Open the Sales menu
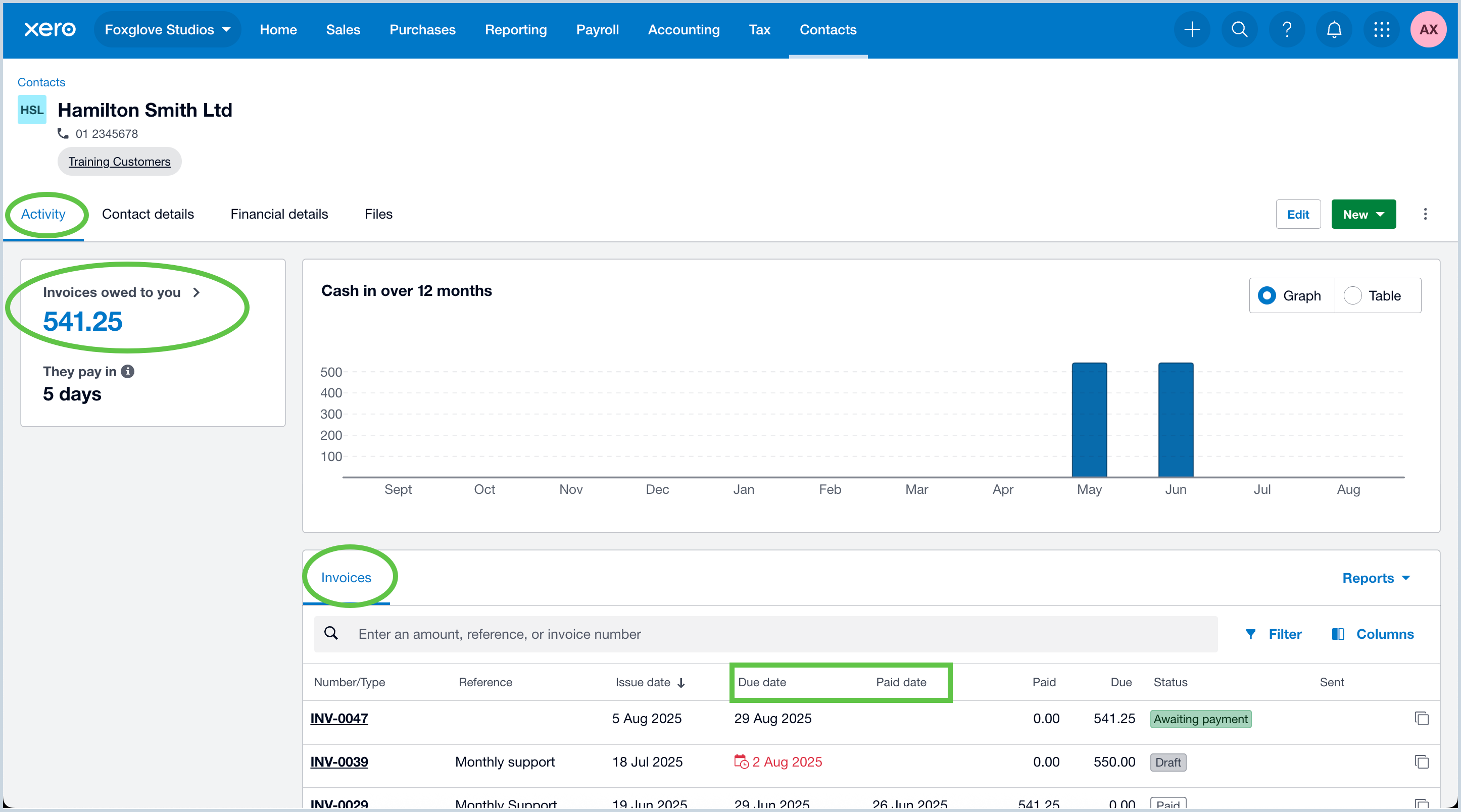This screenshot has height=812, width=1461. pos(343,29)
